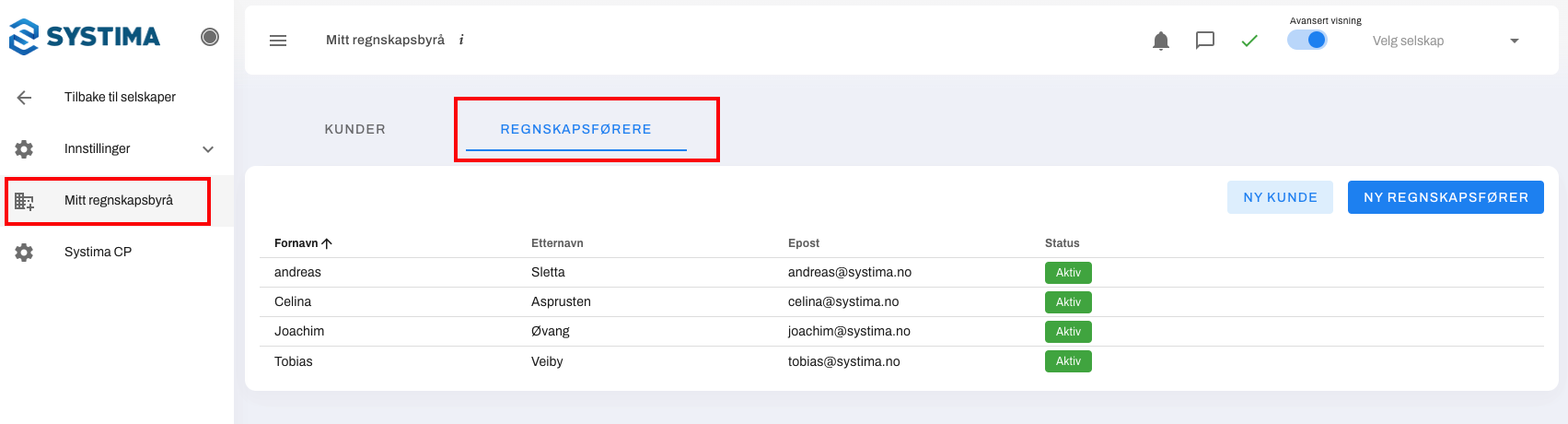Click first name andreas in table

(297, 272)
